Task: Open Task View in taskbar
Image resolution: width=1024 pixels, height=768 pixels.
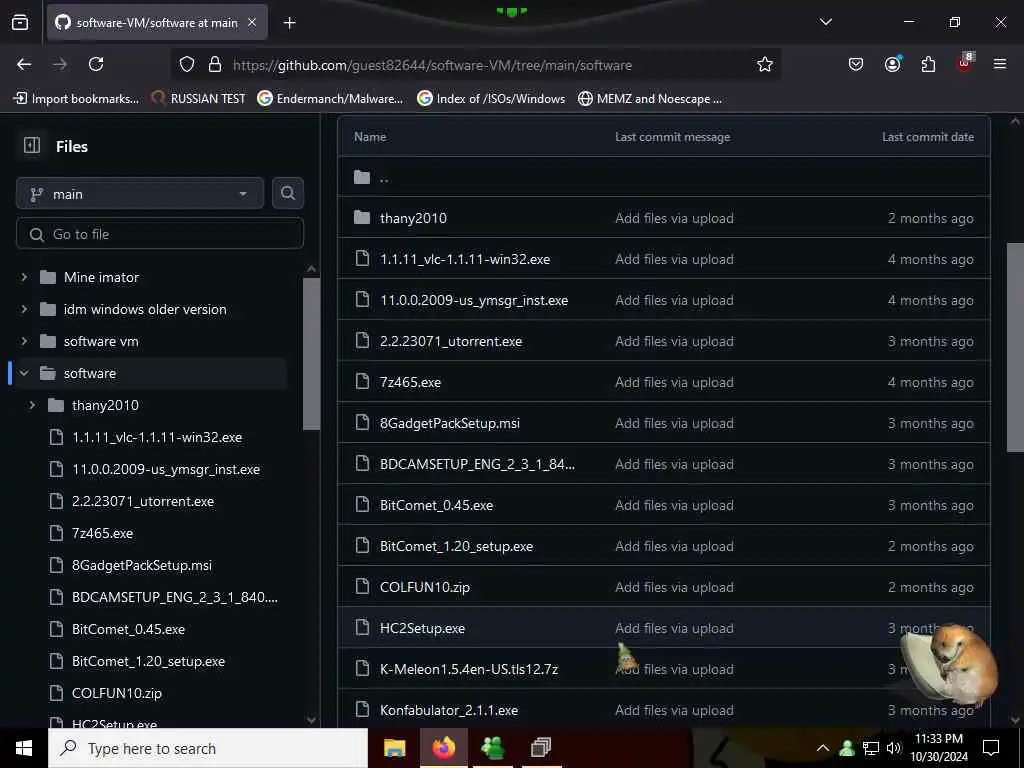Action: coord(541,748)
